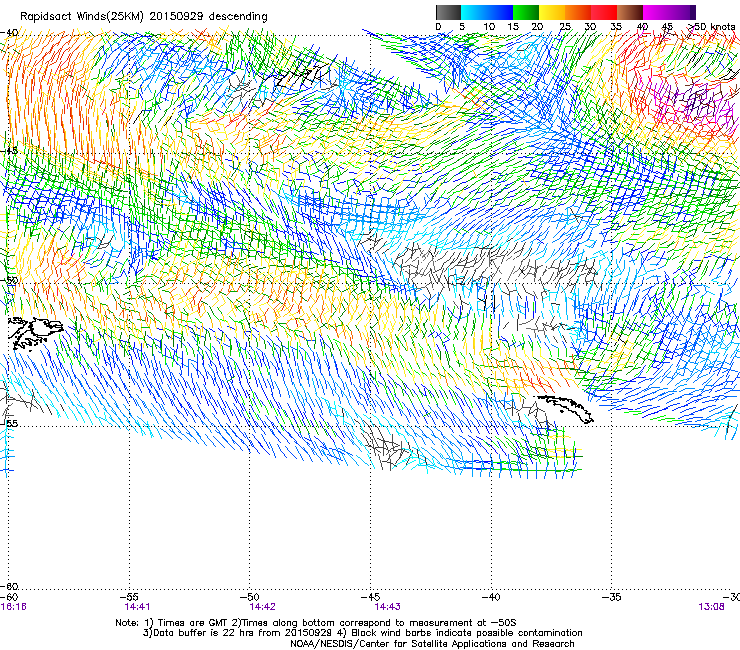Viewport: 740px width, 650px height.
Task: Select the orange 25-30 knots legend segment
Action: [x=578, y=12]
